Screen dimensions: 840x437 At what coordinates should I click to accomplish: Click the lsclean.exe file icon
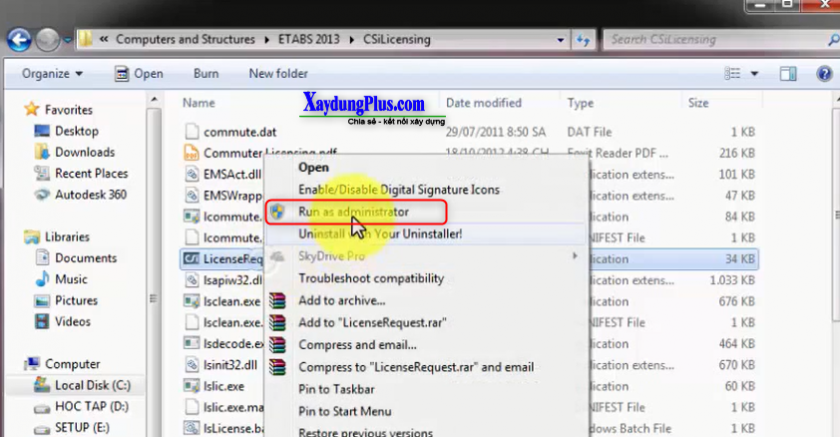[x=191, y=302]
